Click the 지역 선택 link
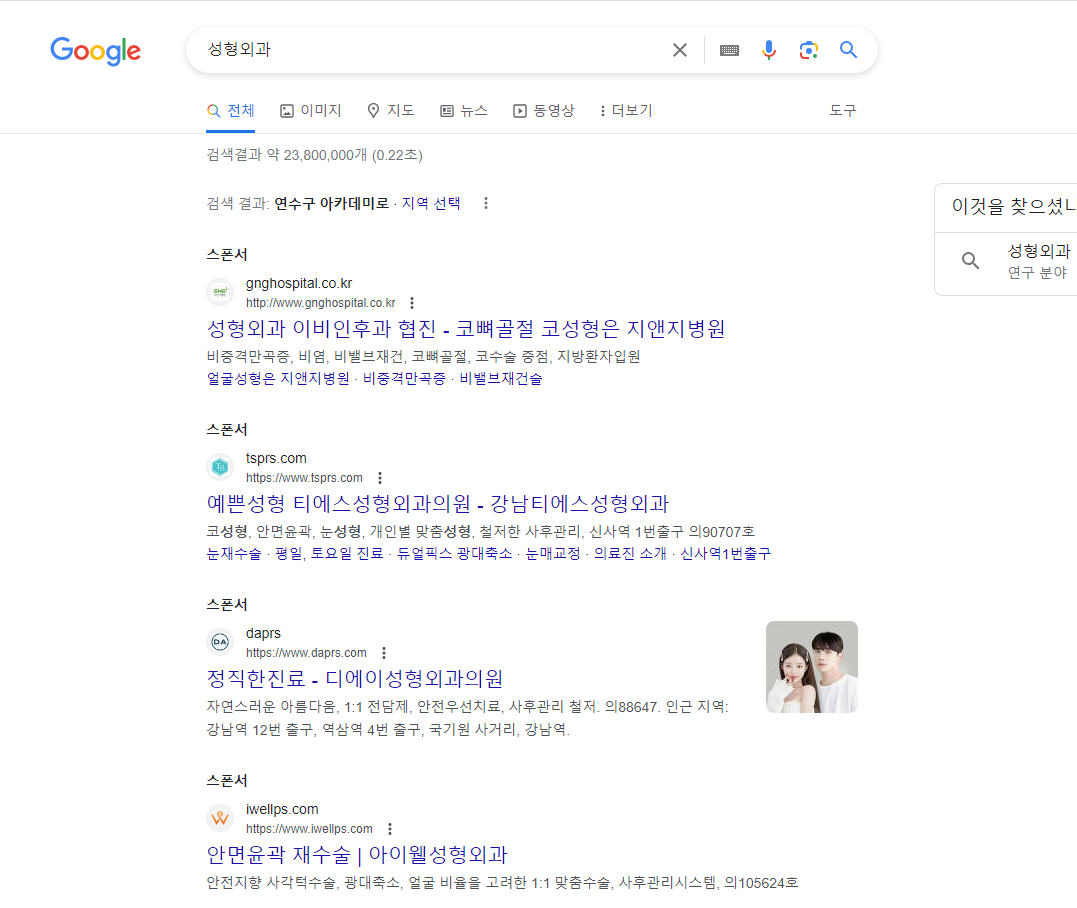The width and height of the screenshot is (1077, 908). click(431, 203)
